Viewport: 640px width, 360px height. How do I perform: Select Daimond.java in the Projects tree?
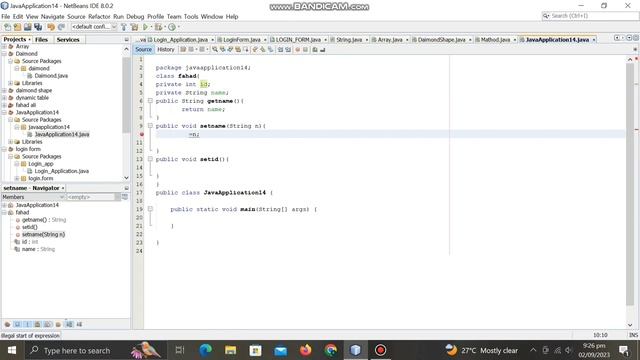click(51, 76)
